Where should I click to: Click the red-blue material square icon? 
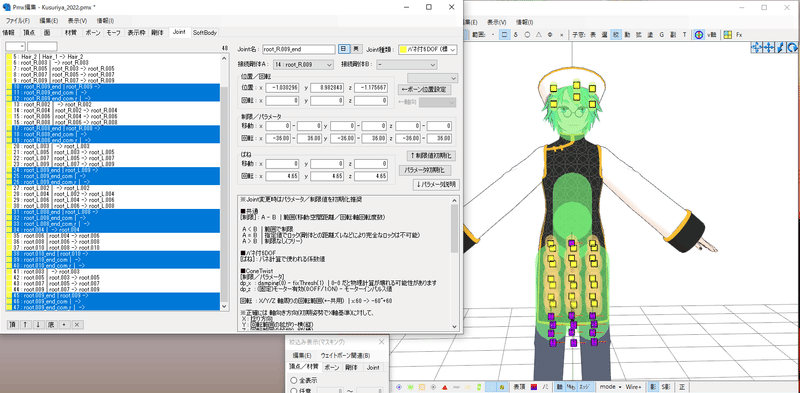click(x=534, y=387)
